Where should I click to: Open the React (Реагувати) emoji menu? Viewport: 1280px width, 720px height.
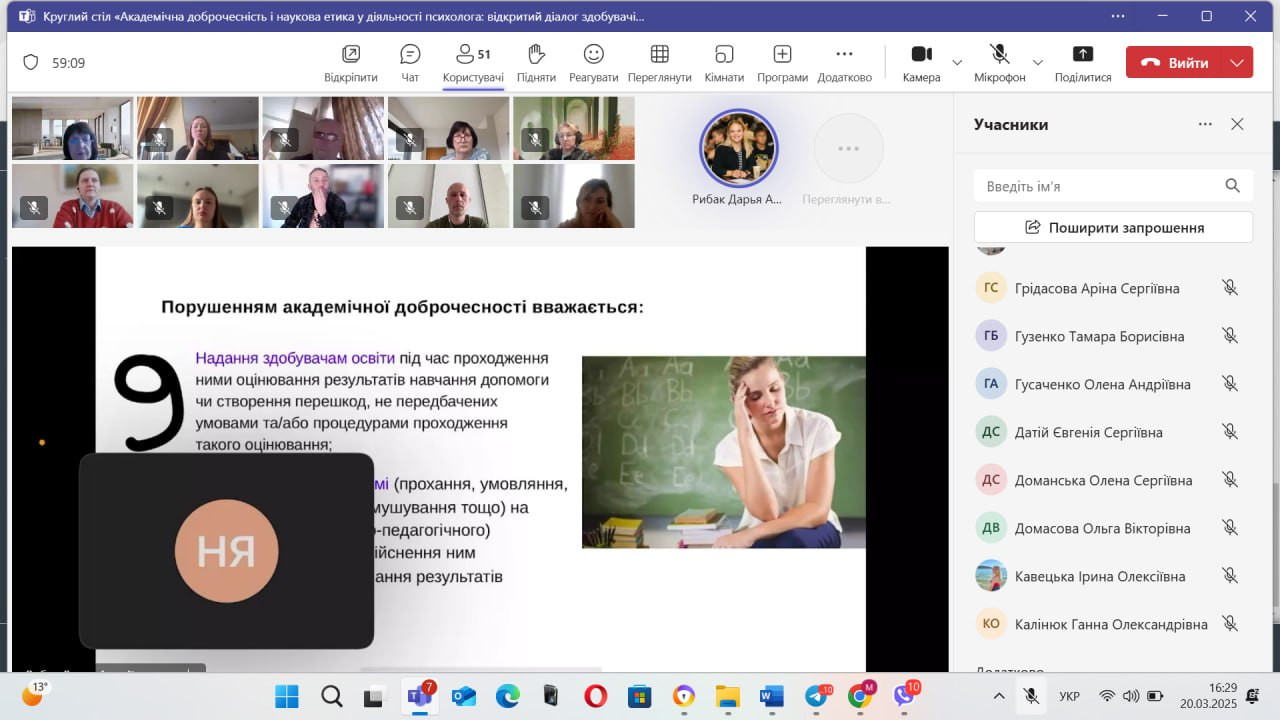click(593, 55)
